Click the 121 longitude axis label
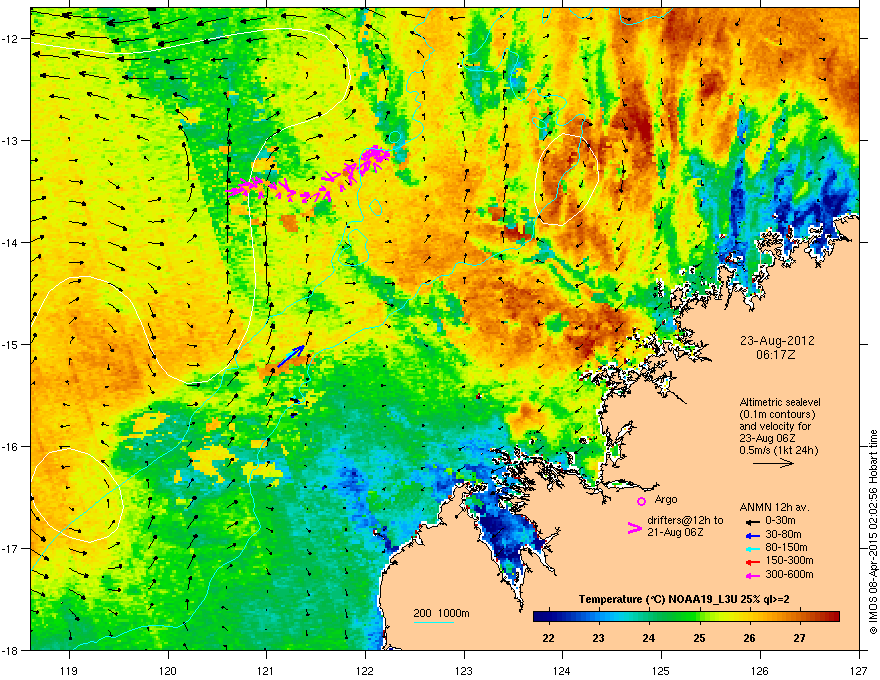This screenshot has width=880, height=680. coord(266,670)
